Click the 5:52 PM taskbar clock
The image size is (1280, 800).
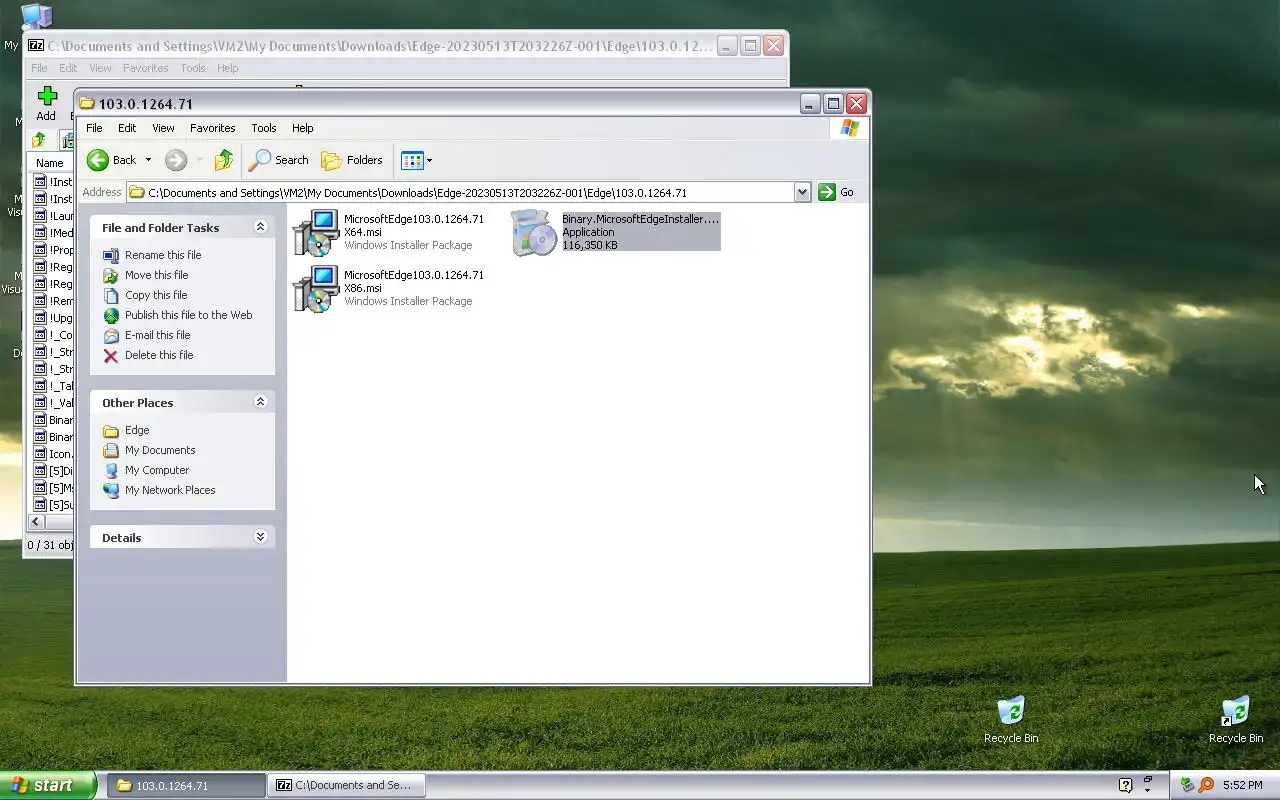pyautogui.click(x=1242, y=785)
